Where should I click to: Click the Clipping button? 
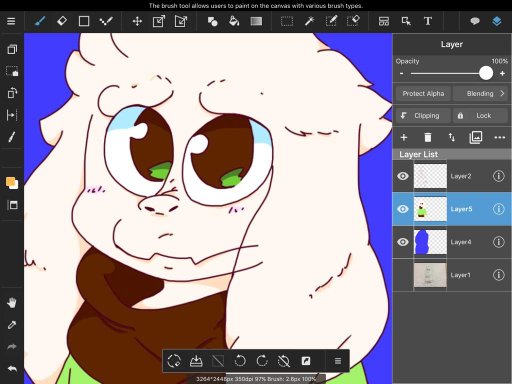pyautogui.click(x=423, y=116)
